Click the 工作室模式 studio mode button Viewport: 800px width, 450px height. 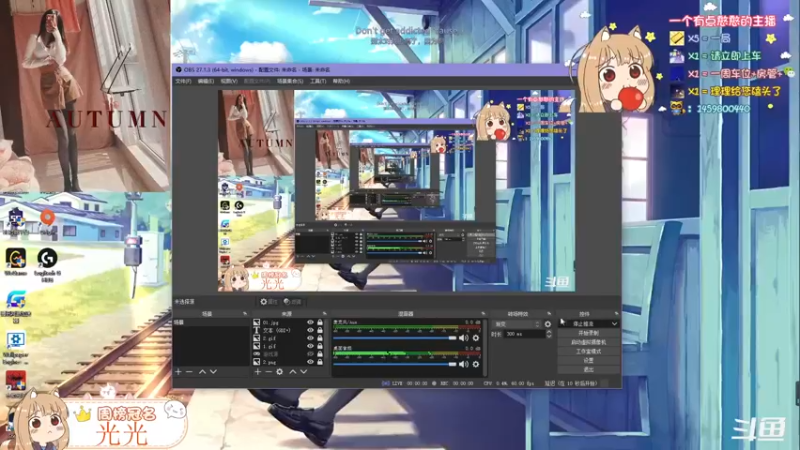pyautogui.click(x=589, y=352)
